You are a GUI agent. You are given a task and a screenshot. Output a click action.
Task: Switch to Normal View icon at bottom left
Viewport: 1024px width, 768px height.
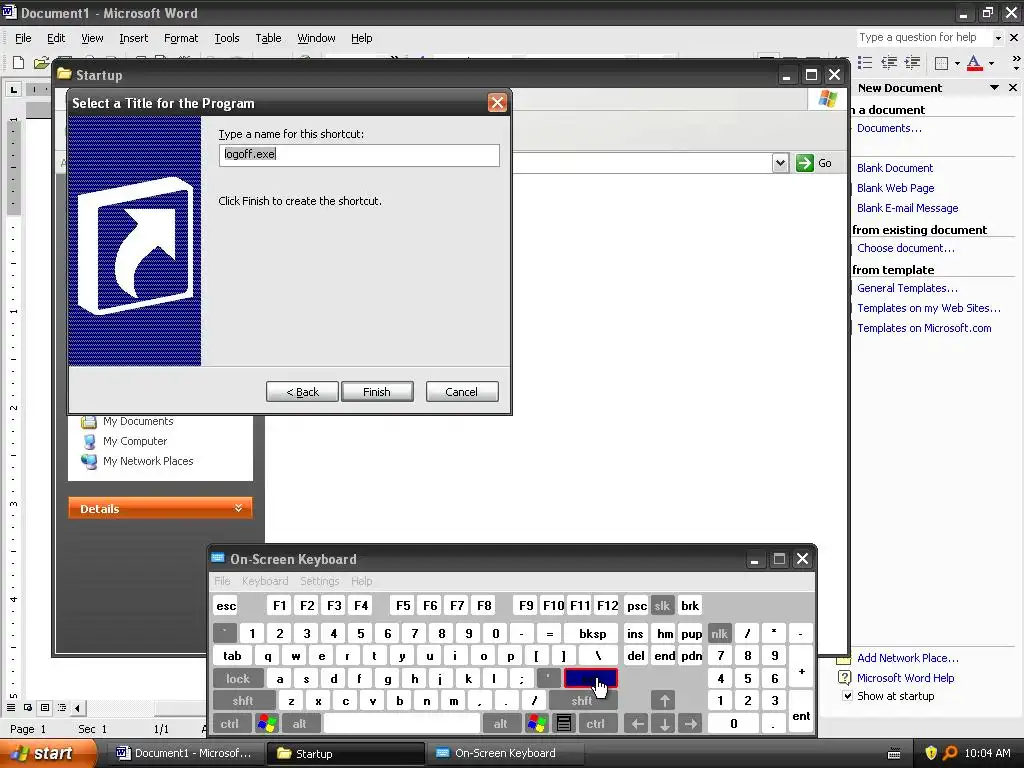click(x=11, y=707)
